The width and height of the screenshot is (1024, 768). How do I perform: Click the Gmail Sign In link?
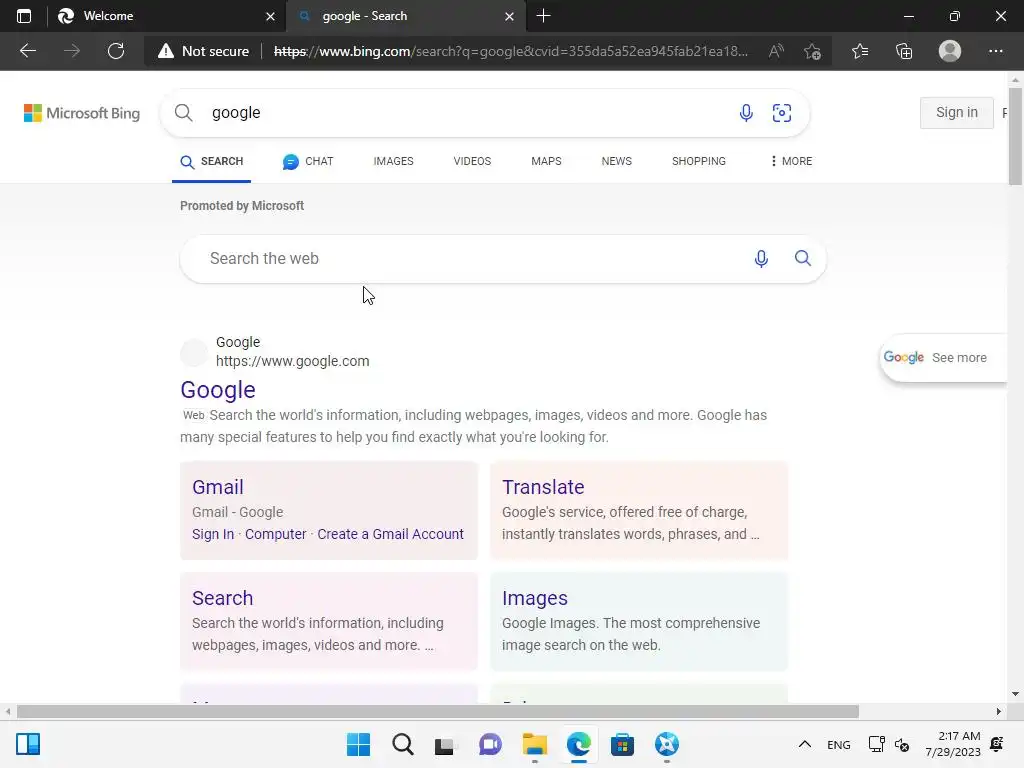213,534
